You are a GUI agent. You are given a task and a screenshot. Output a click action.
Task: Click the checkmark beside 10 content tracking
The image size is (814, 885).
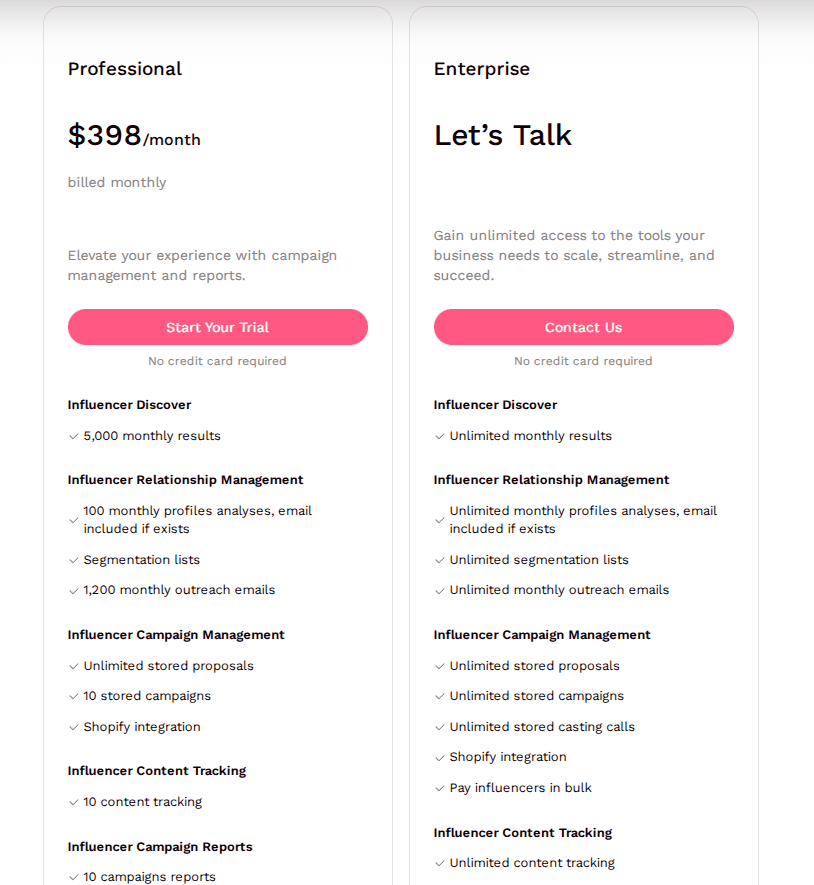point(74,802)
